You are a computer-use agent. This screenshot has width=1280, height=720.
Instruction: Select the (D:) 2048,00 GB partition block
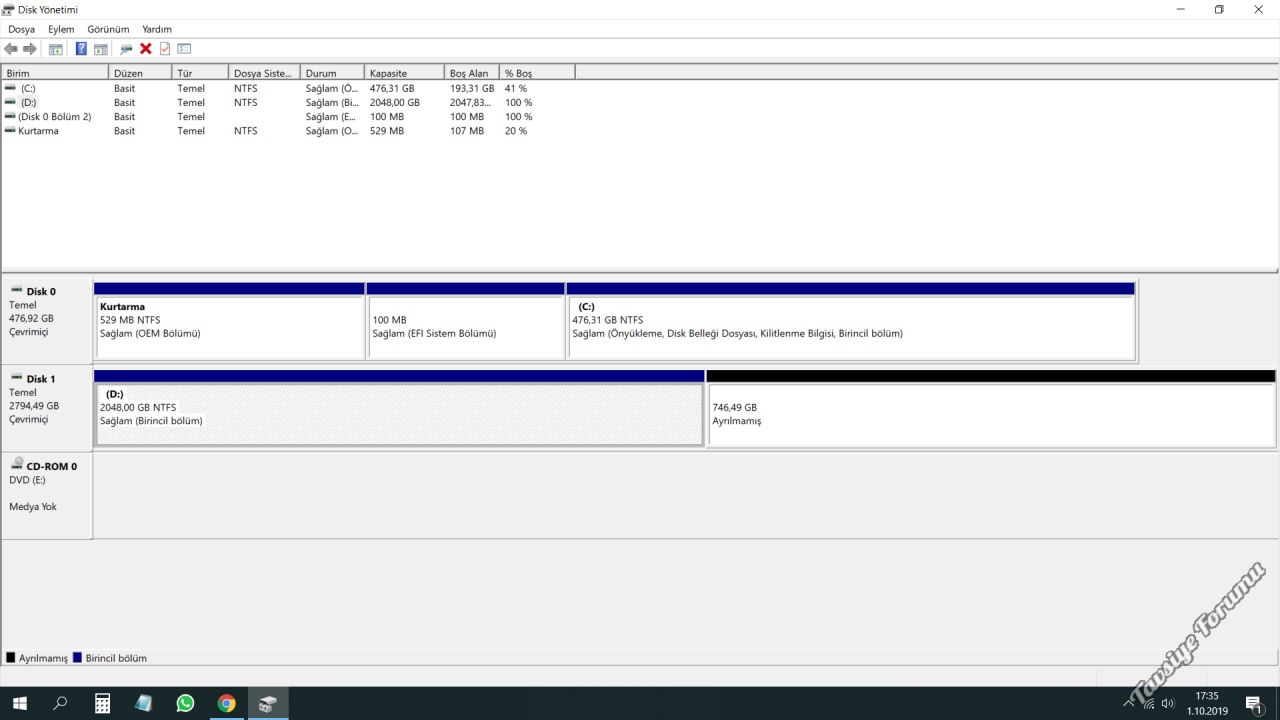click(399, 408)
